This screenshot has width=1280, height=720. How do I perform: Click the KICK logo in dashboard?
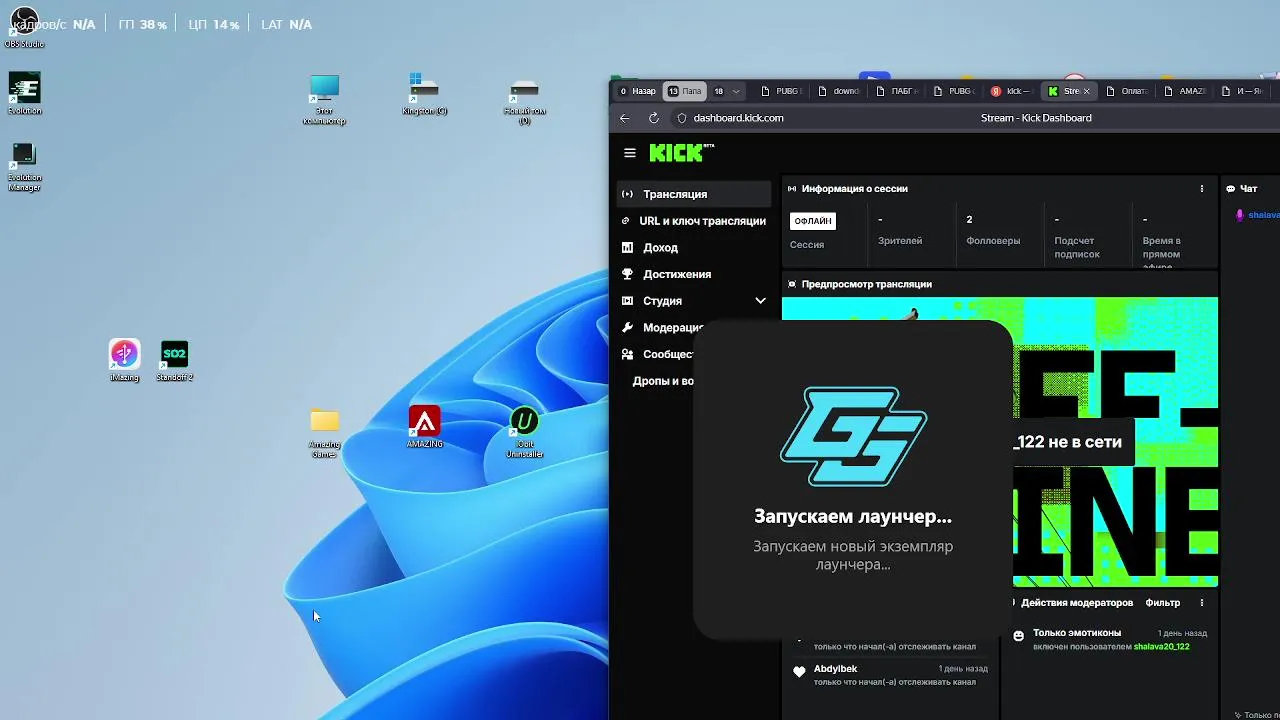pos(681,152)
